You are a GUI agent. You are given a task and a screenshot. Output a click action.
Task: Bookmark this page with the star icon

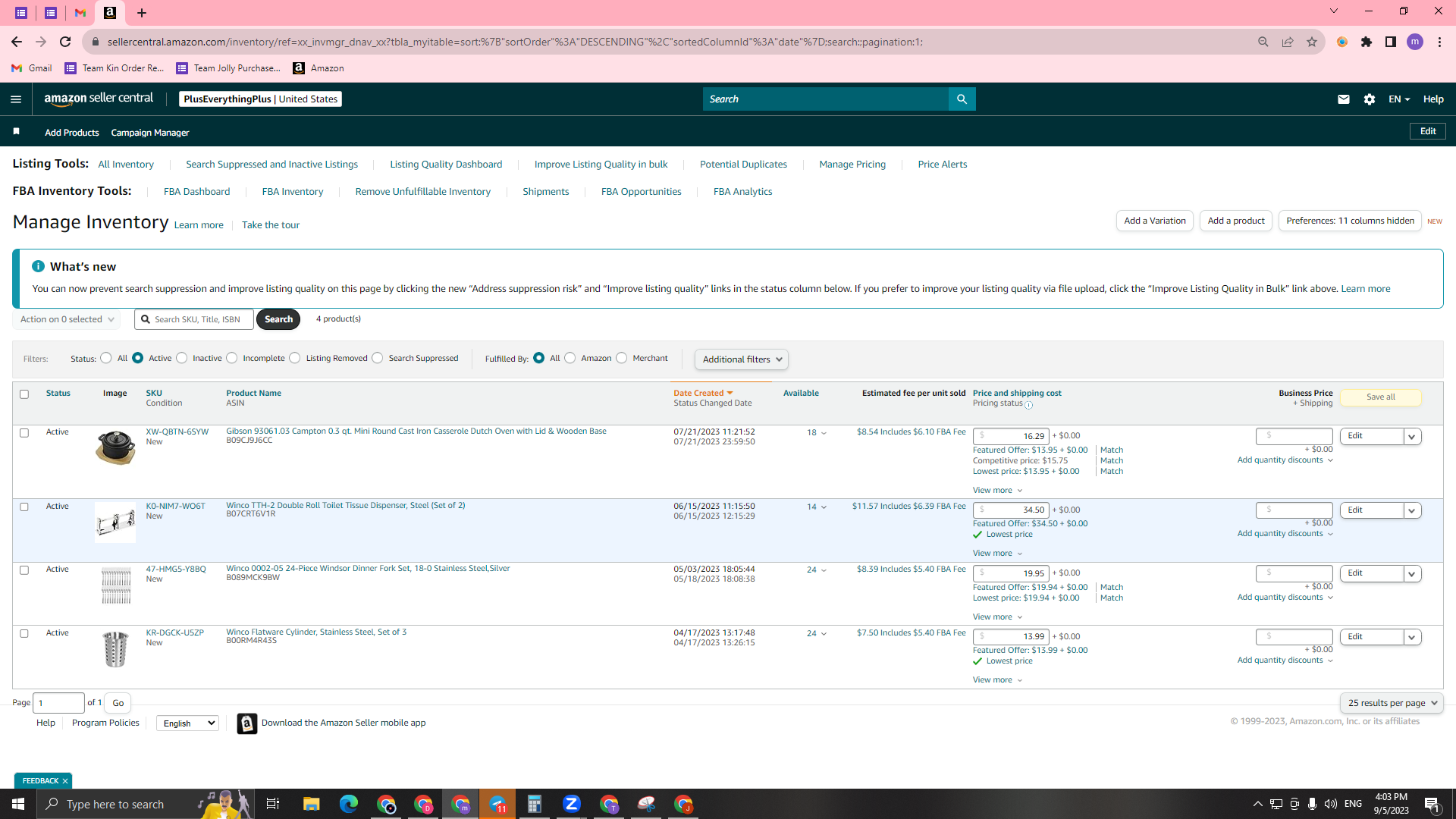coord(1312,42)
